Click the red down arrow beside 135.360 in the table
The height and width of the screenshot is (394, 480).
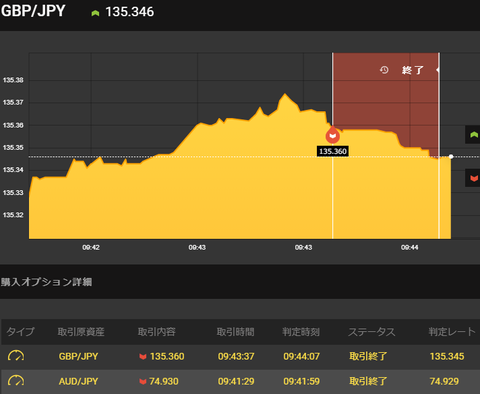tap(143, 357)
